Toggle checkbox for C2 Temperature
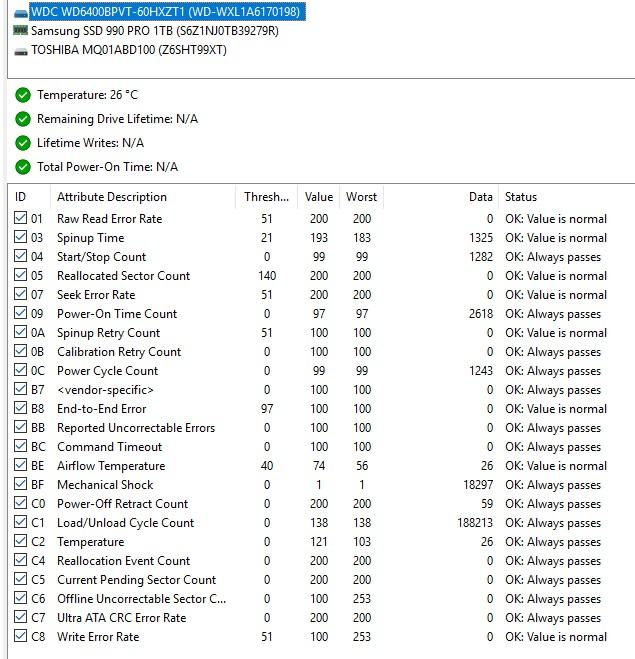 click(20, 540)
